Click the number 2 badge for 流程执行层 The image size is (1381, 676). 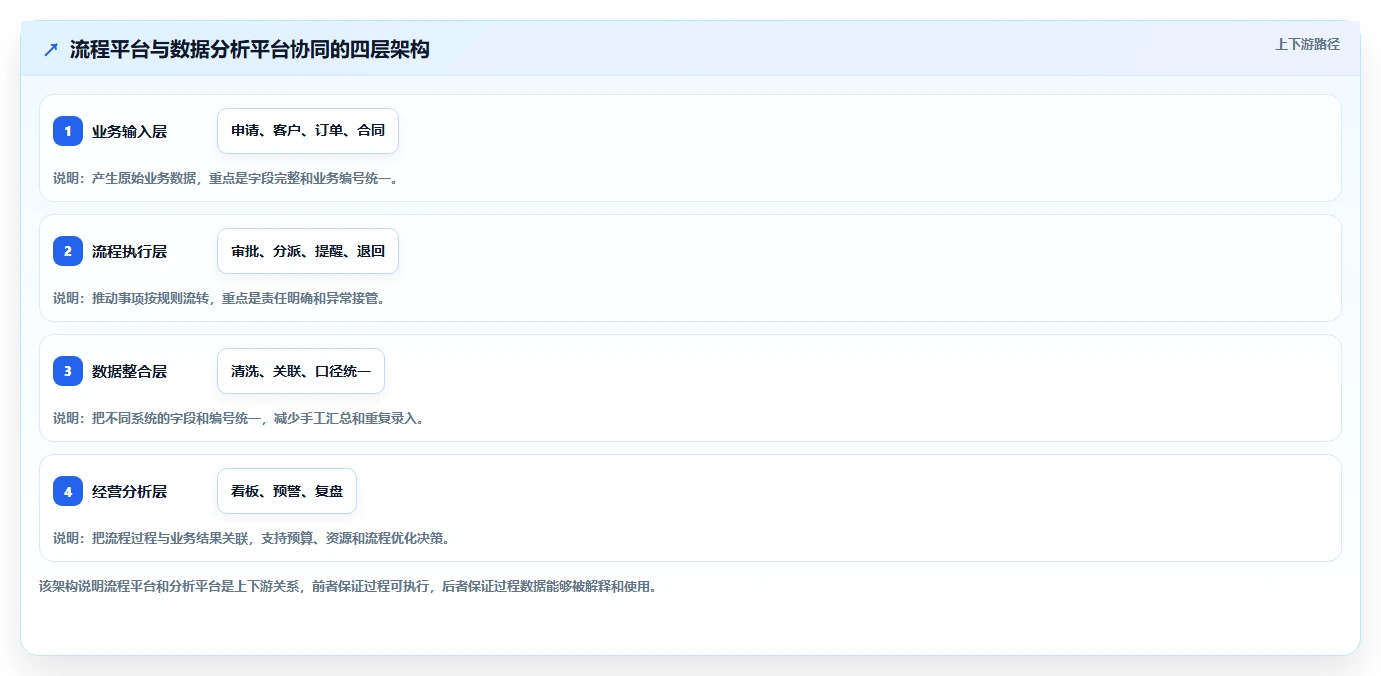(x=68, y=251)
